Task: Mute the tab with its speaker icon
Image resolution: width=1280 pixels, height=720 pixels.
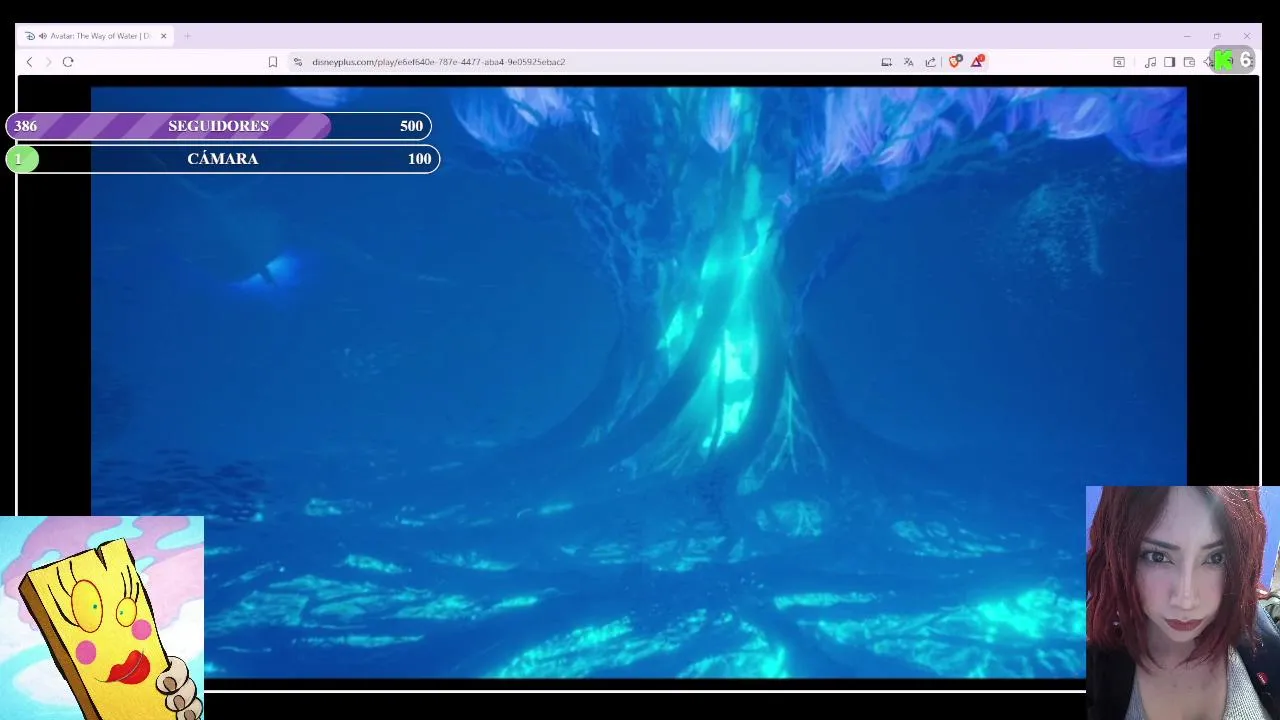Action: tap(43, 36)
